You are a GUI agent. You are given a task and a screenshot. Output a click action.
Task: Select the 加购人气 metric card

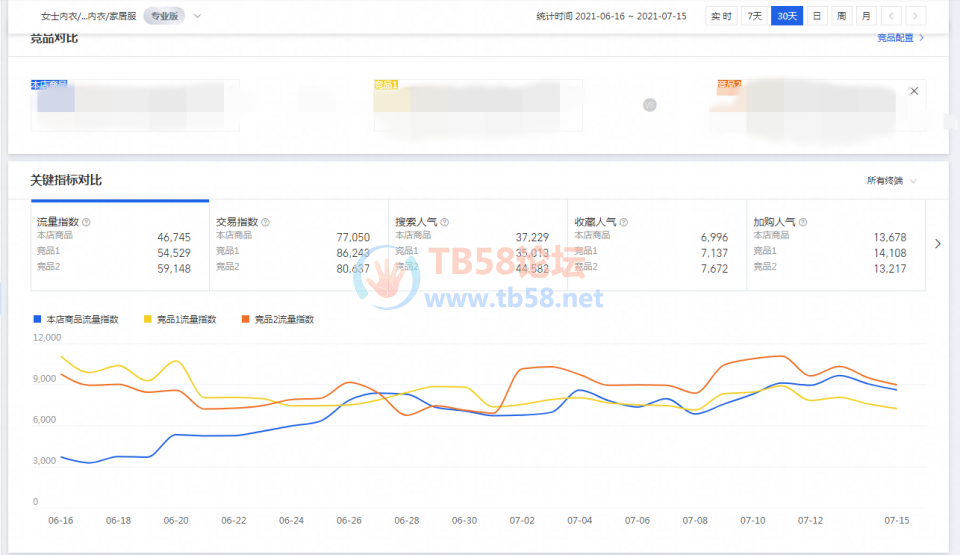[x=836, y=245]
